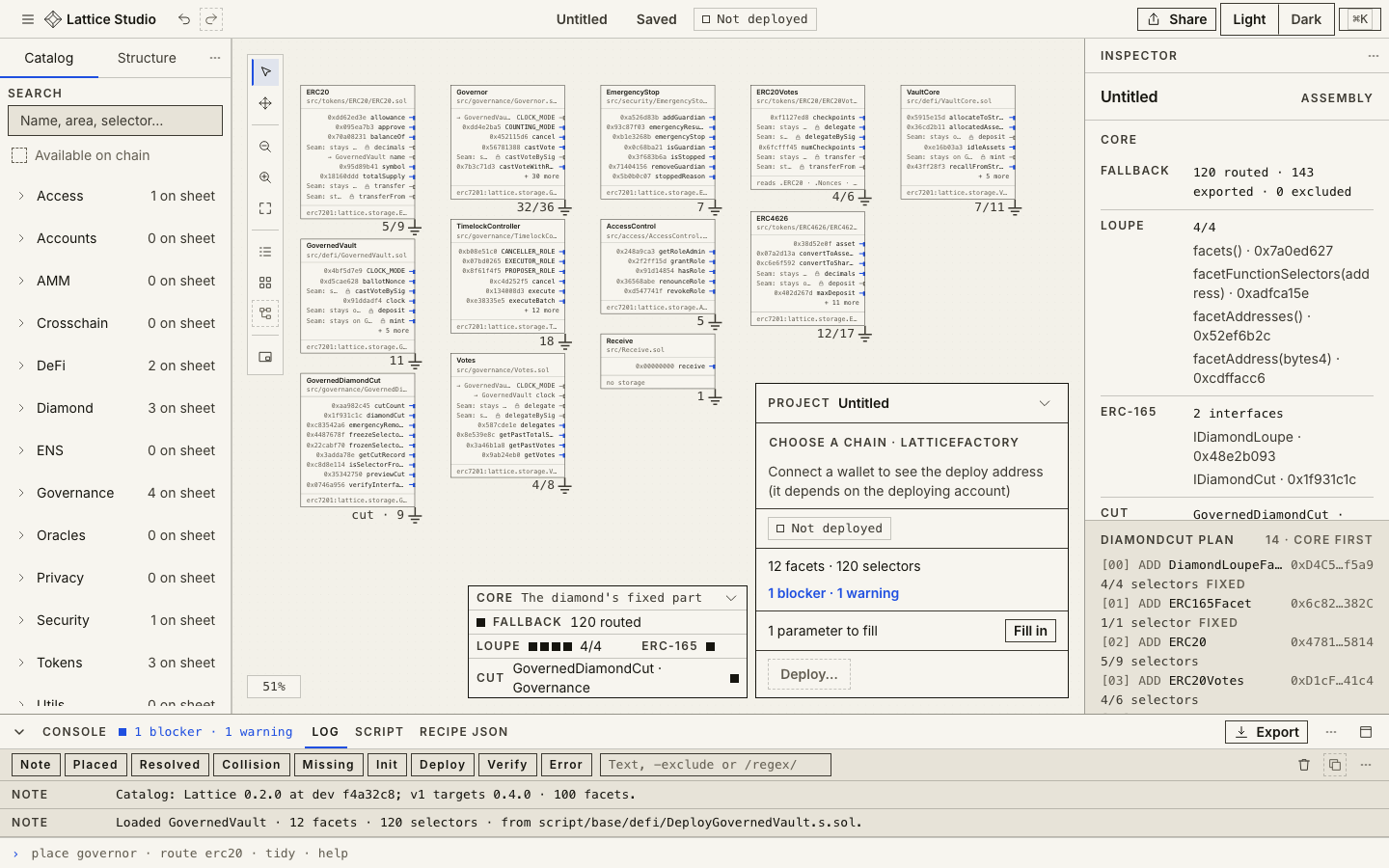1389x868 pixels.
Task: Switch to Light theme
Action: click(1249, 19)
